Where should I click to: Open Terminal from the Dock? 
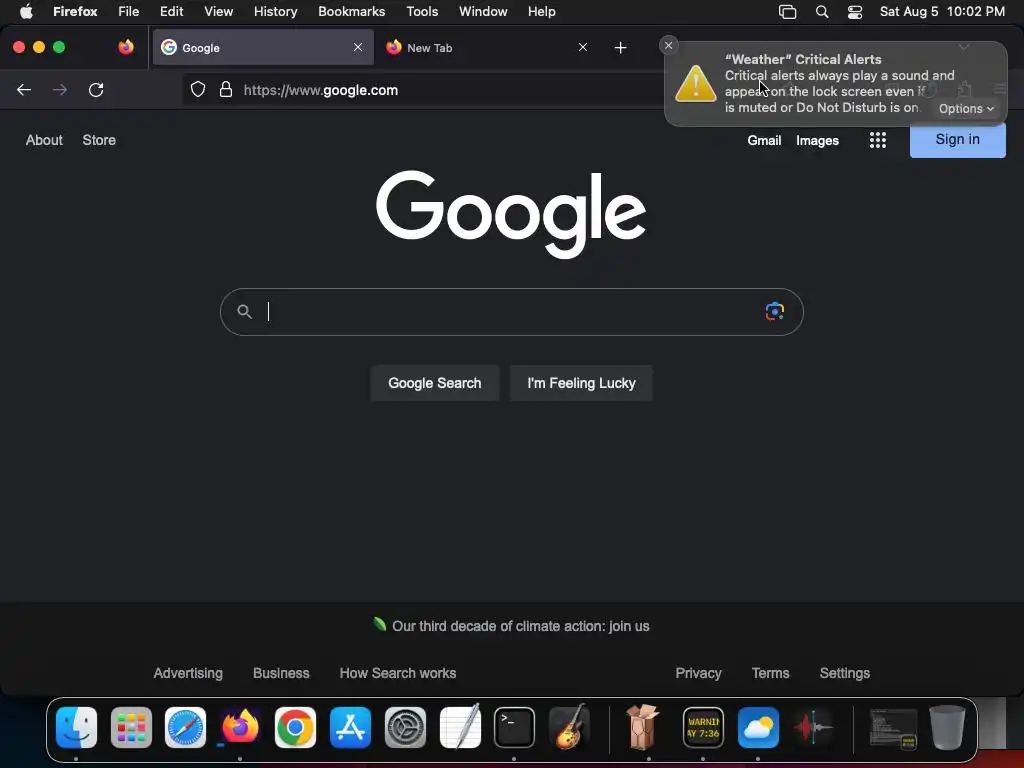pos(515,727)
